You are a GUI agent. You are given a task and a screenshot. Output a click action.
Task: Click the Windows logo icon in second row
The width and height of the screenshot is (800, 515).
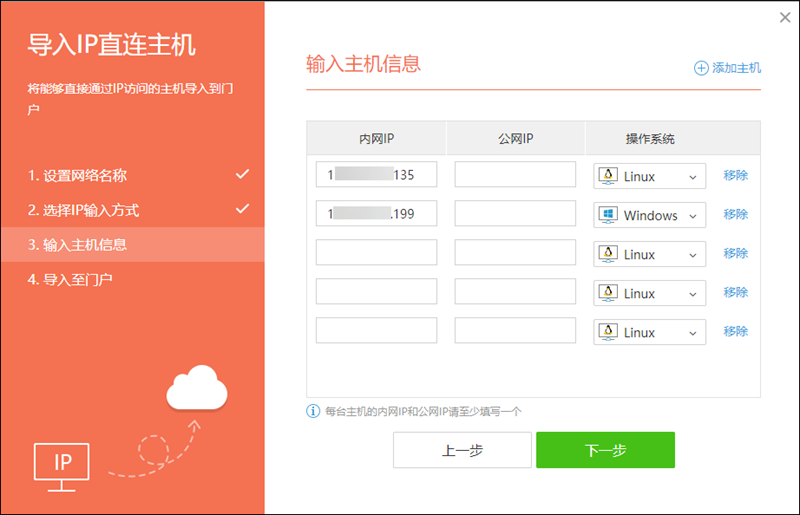pyautogui.click(x=607, y=215)
